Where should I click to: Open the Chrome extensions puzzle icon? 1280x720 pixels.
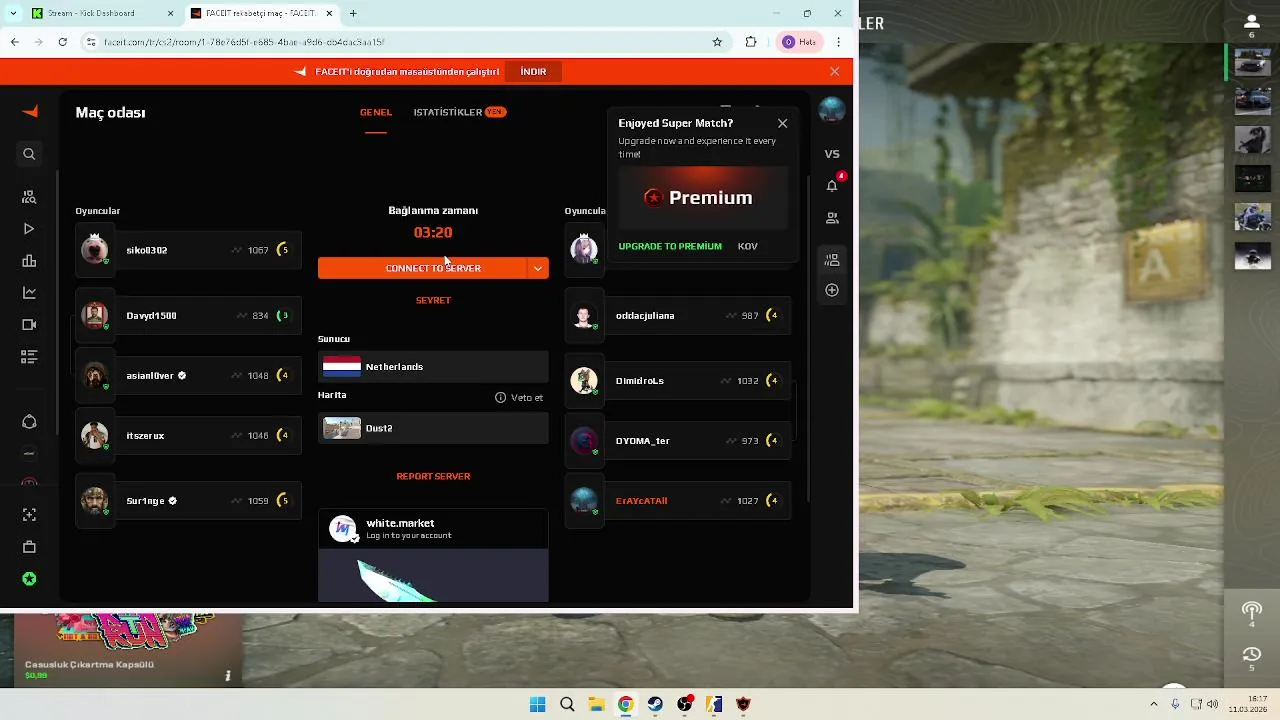751,42
